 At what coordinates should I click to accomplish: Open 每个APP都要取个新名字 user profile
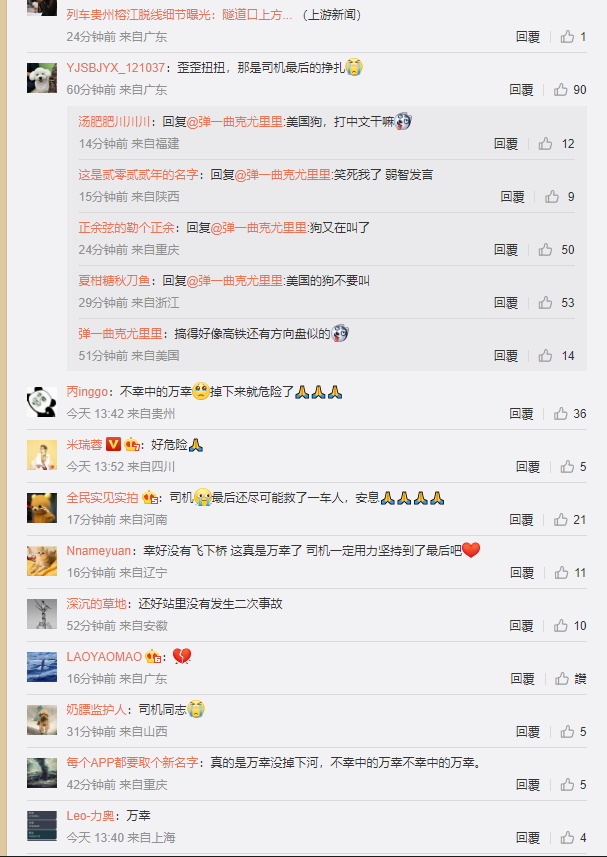132,762
